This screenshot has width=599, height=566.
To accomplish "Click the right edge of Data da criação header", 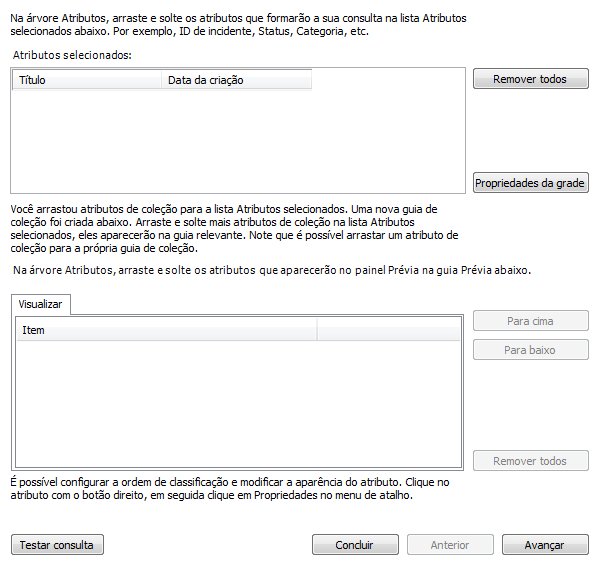I will [x=312, y=80].
